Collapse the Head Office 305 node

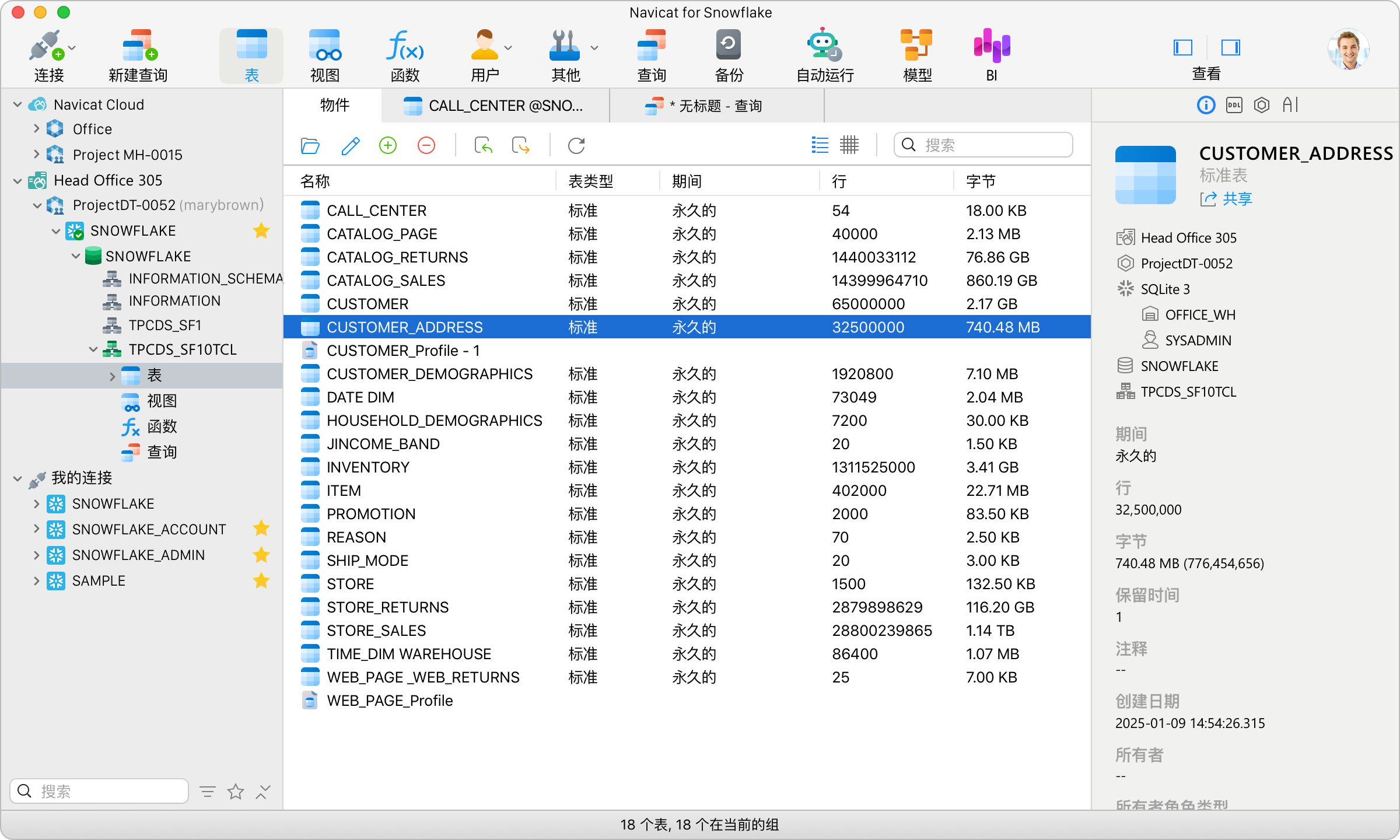pos(17,181)
